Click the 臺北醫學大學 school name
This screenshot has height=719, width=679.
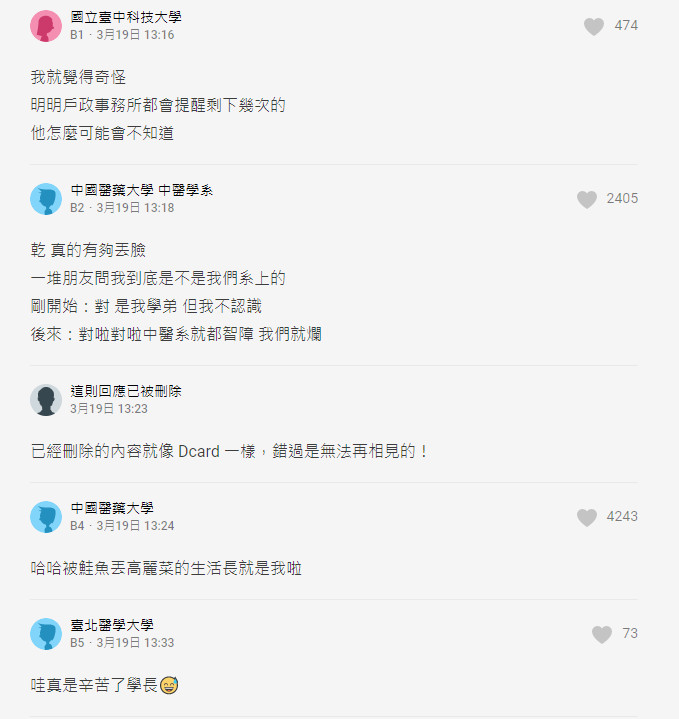tap(112, 625)
